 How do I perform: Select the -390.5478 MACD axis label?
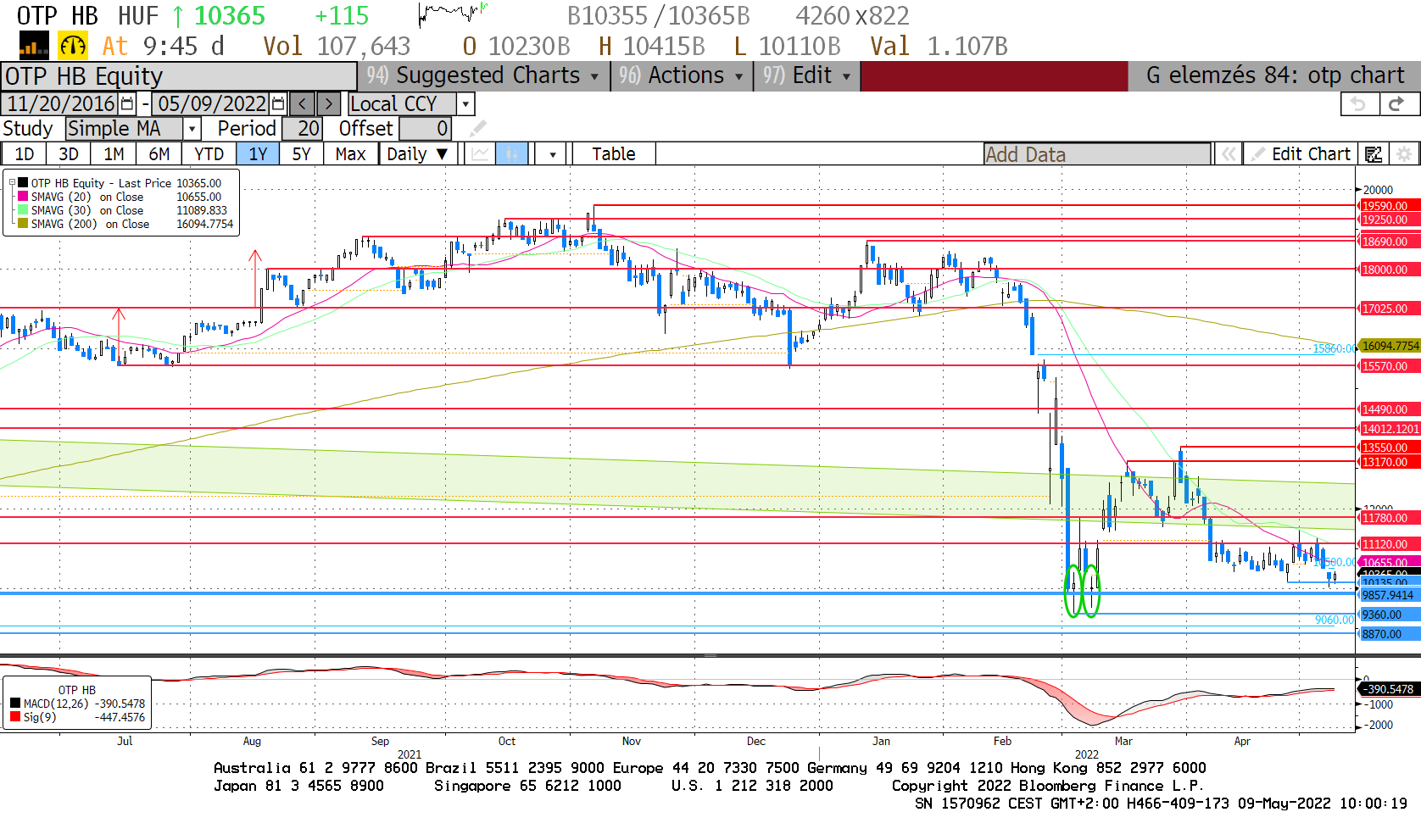[1390, 689]
